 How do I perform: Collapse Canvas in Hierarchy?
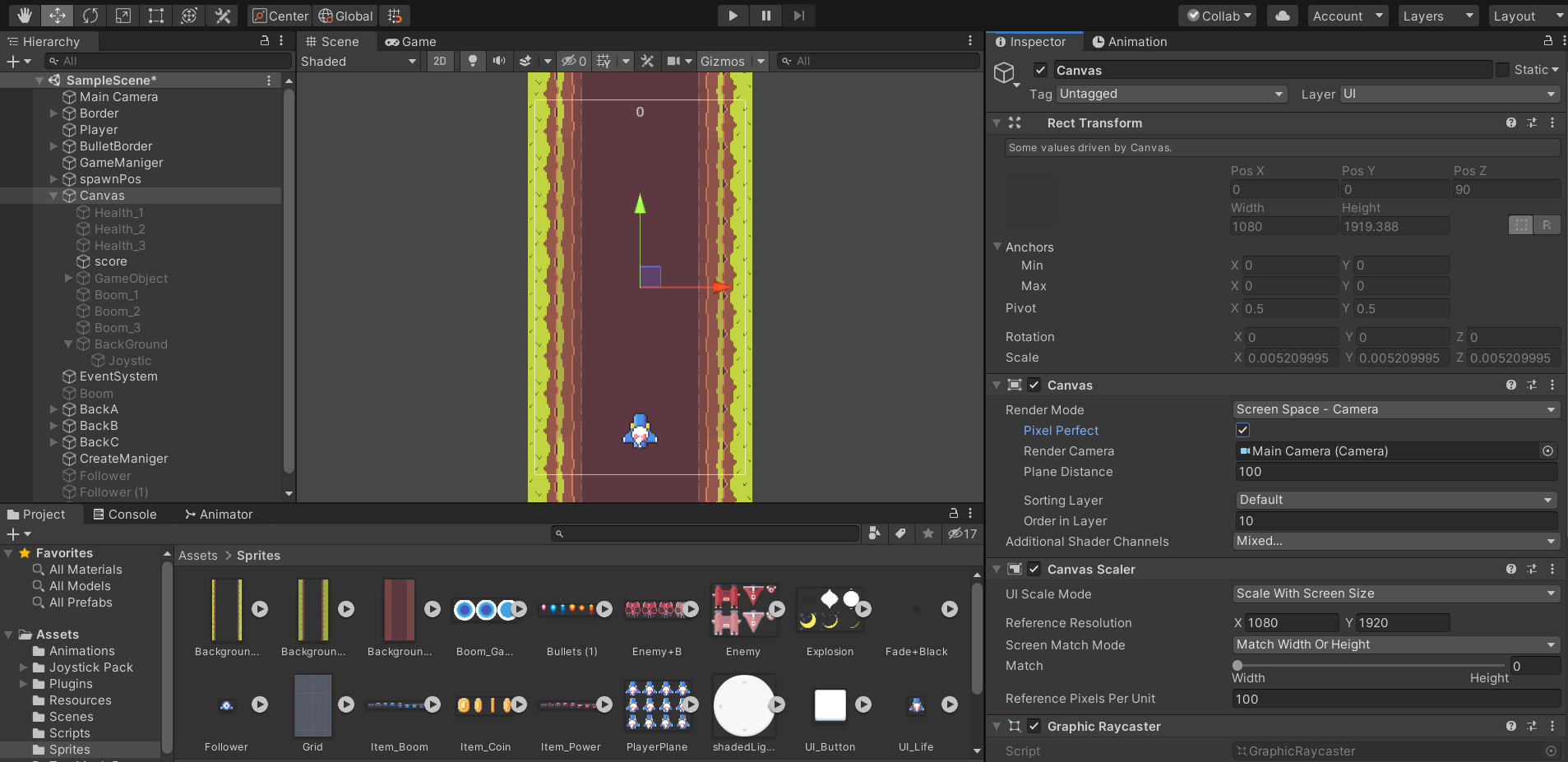(53, 196)
